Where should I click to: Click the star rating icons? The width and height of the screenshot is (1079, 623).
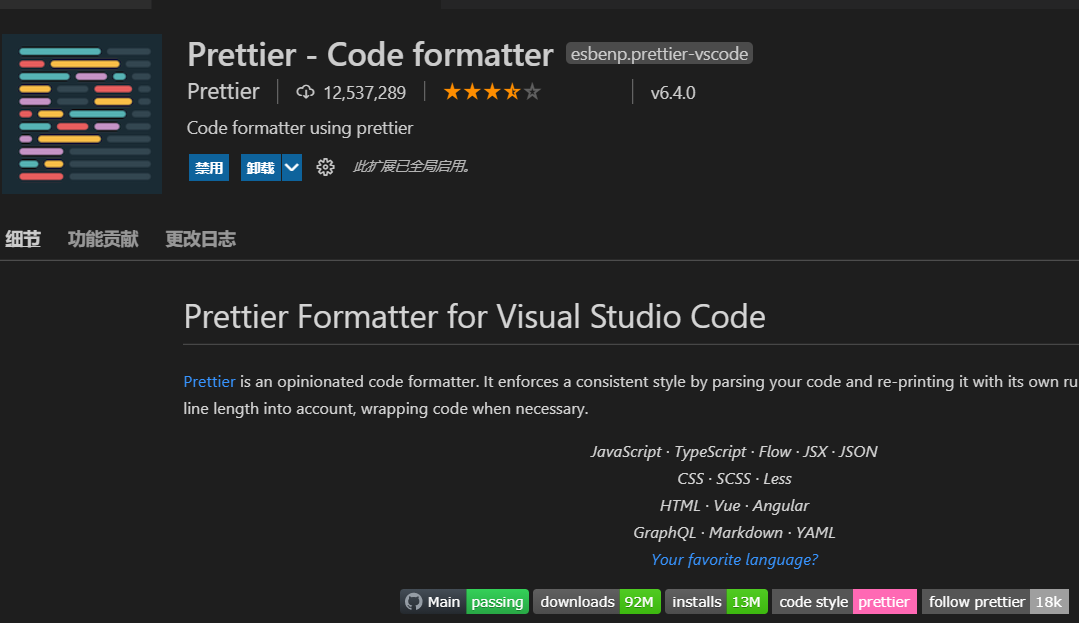click(491, 92)
